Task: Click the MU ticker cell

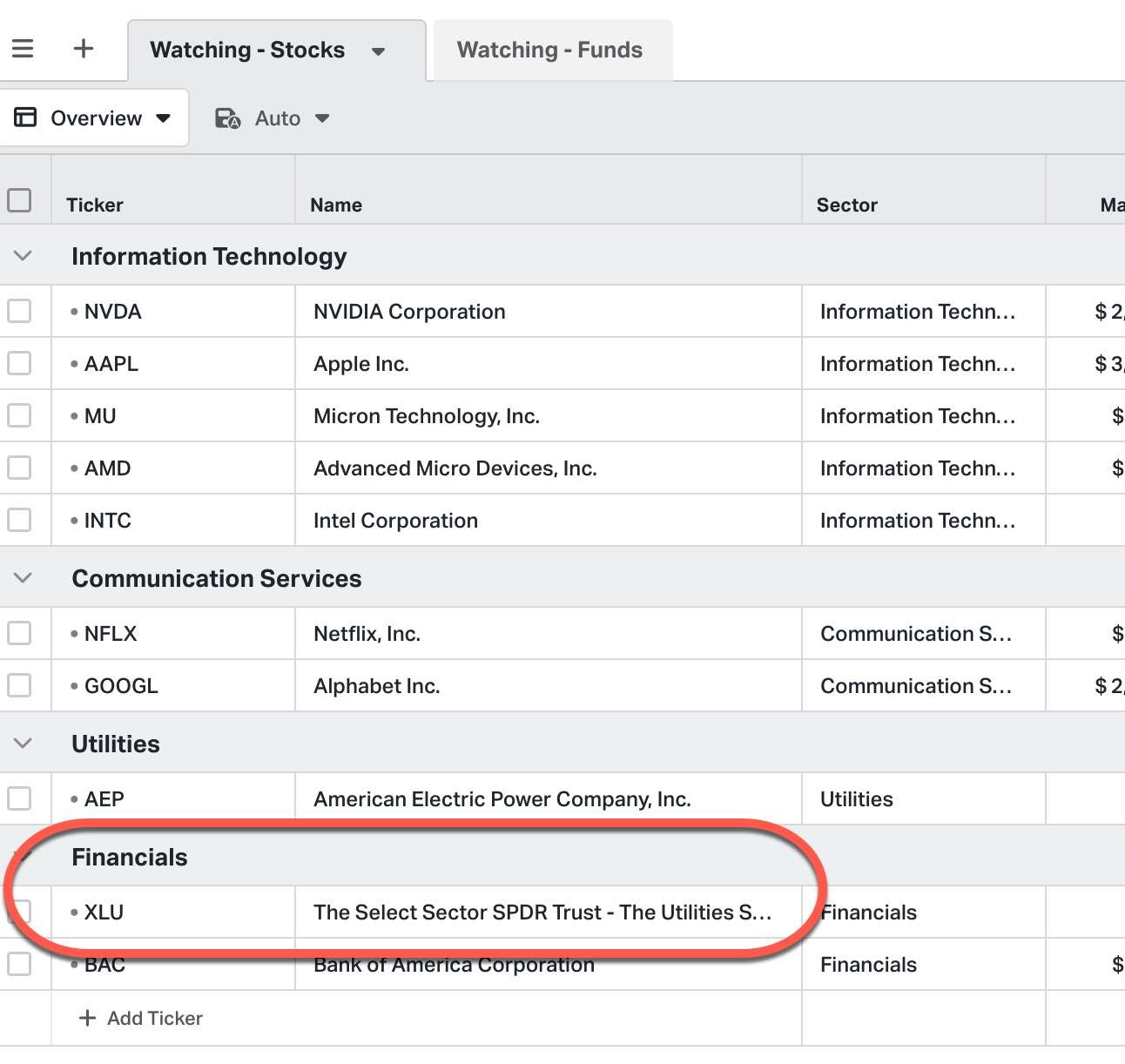Action: 173,416
